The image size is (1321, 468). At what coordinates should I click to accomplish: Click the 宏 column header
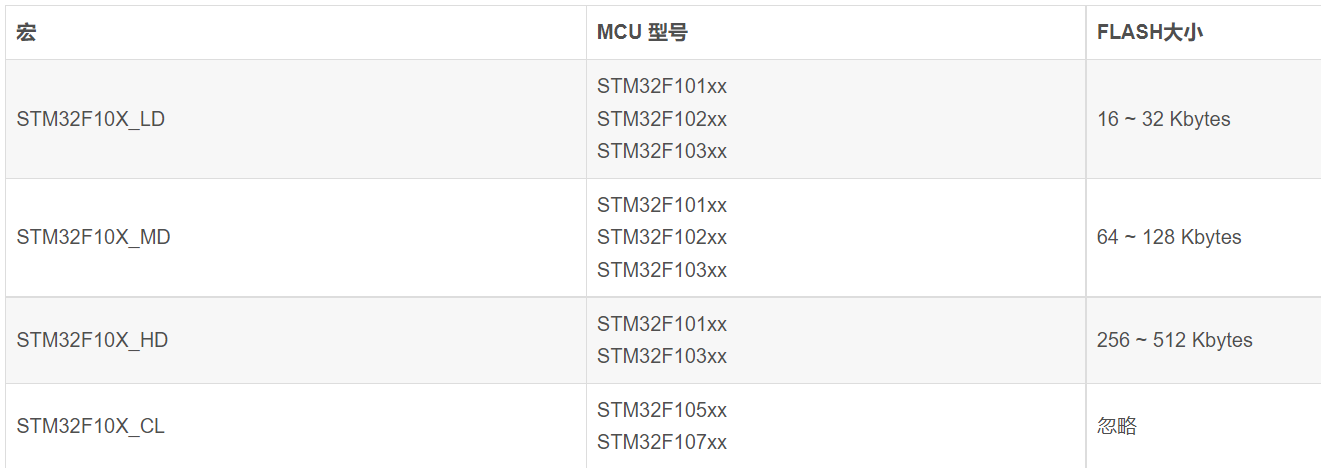[x=296, y=32]
